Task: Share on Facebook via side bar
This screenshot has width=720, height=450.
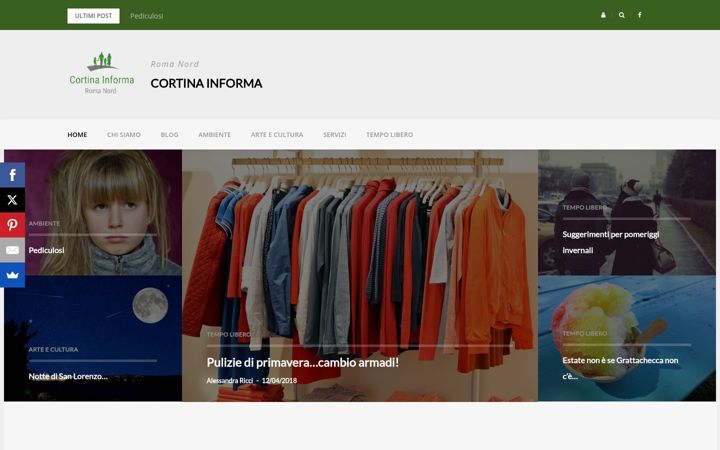Action: click(12, 175)
